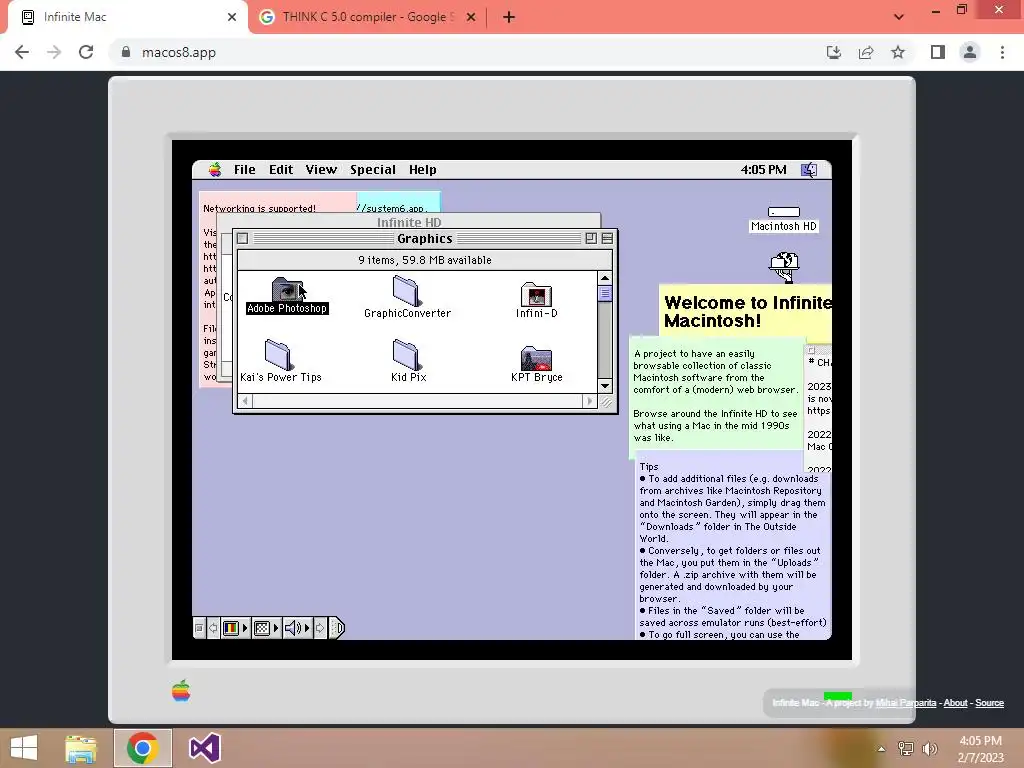Click the browser install app icon

click(834, 52)
